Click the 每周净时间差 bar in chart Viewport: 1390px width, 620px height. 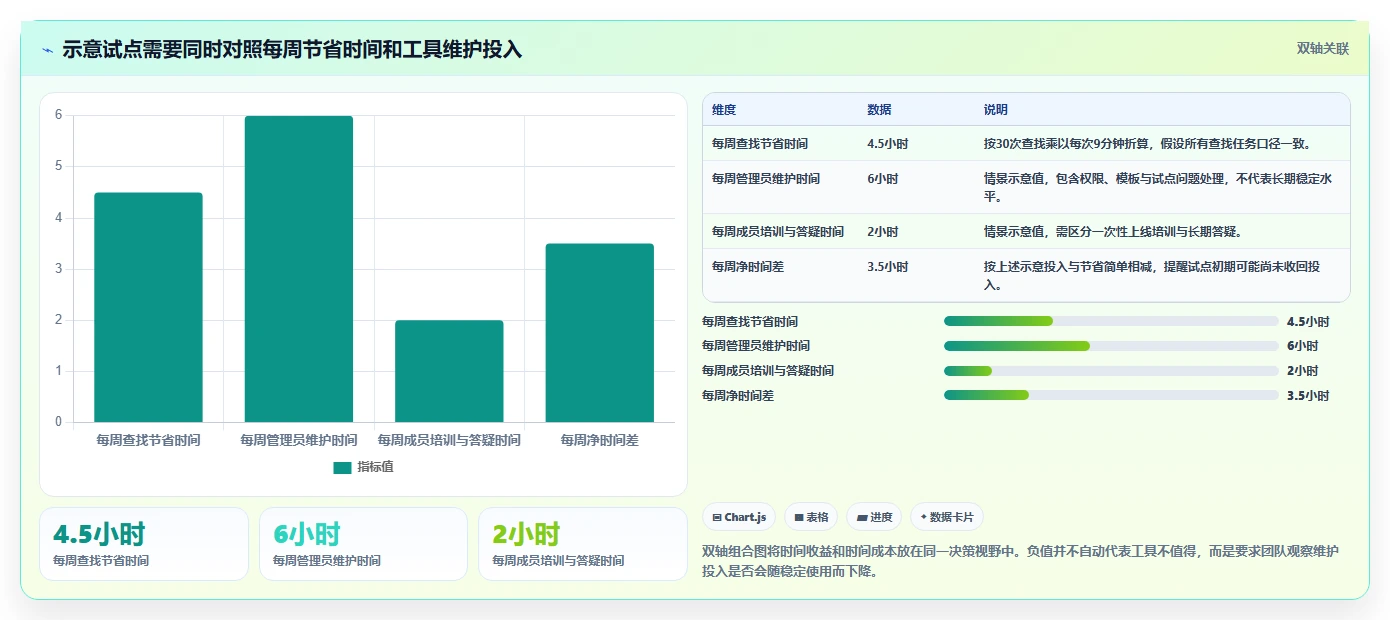600,333
